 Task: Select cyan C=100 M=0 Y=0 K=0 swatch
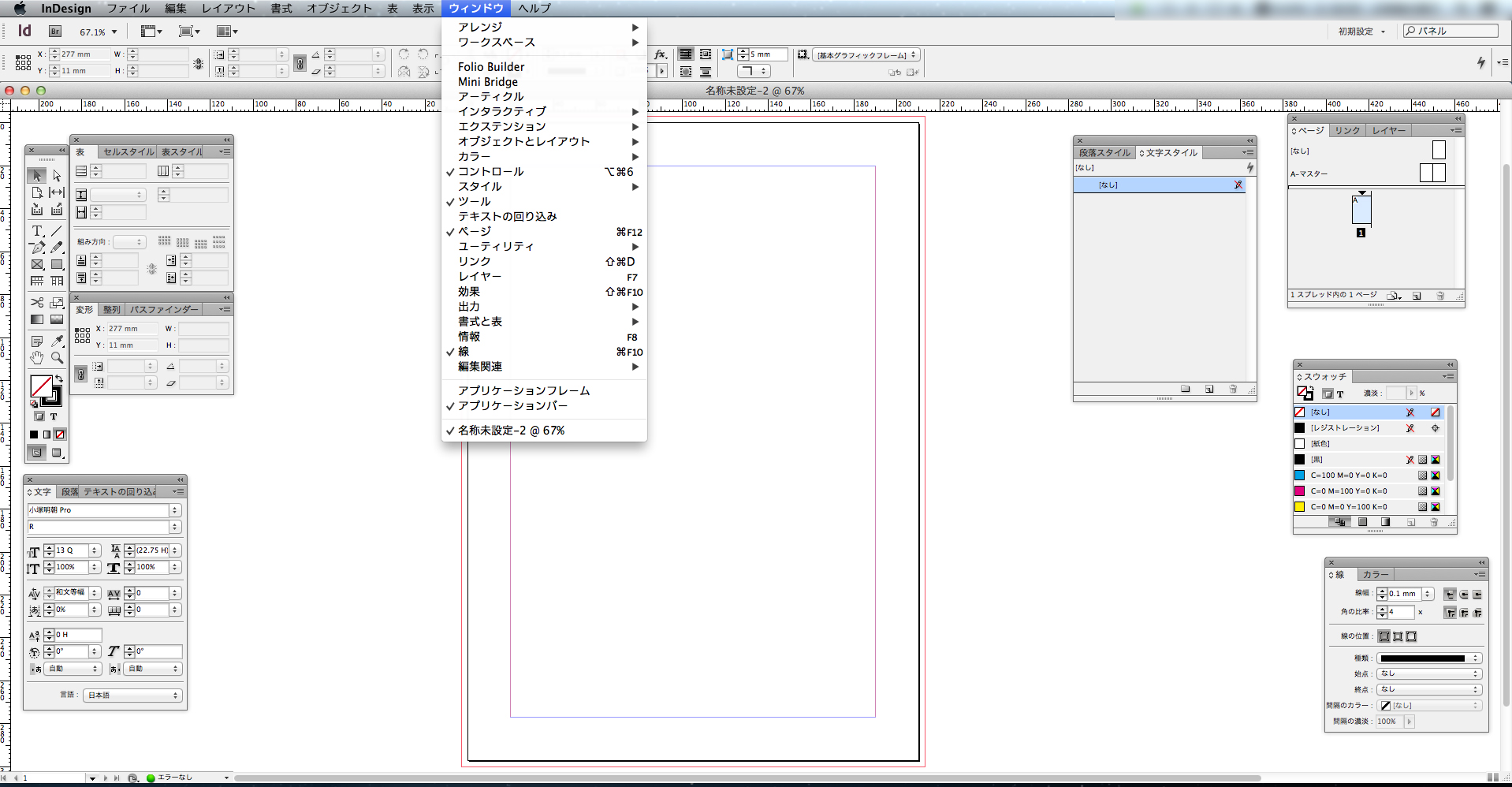click(1368, 476)
